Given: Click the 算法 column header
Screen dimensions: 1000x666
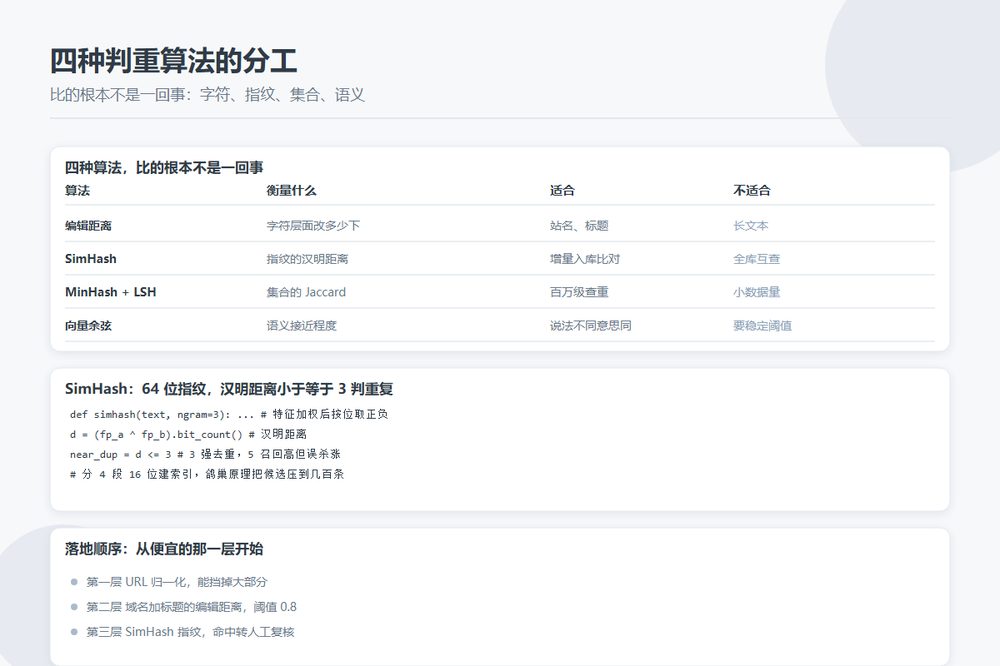Looking at the screenshot, I should 77,191.
